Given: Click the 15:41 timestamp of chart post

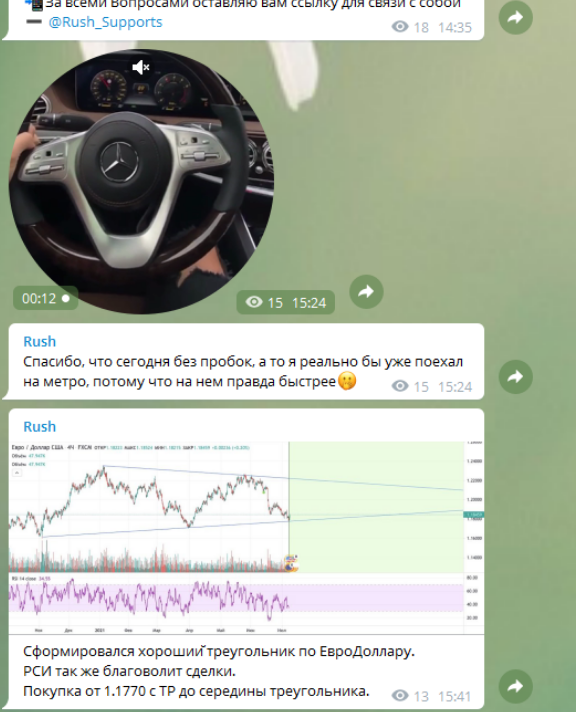Looking at the screenshot, I should (455, 696).
